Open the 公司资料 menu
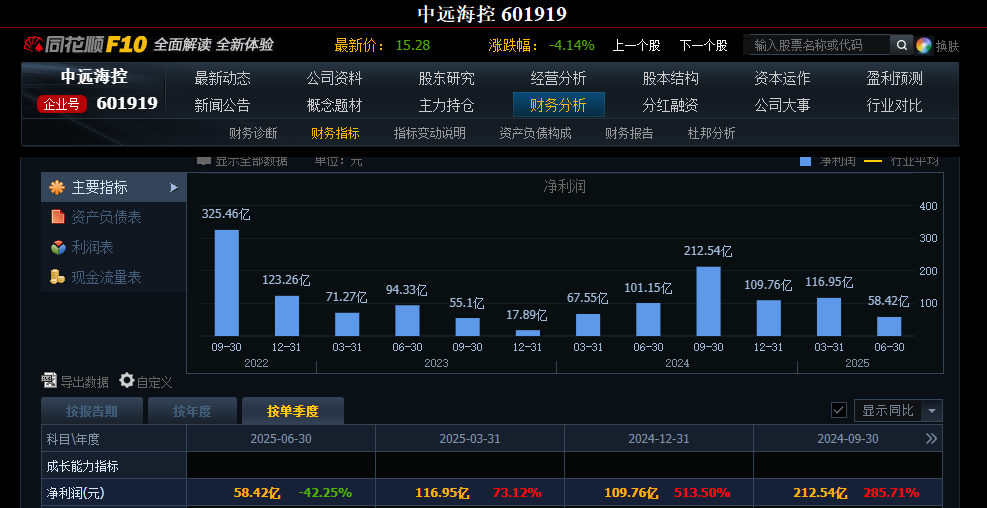The width and height of the screenshot is (987, 508). (x=334, y=79)
